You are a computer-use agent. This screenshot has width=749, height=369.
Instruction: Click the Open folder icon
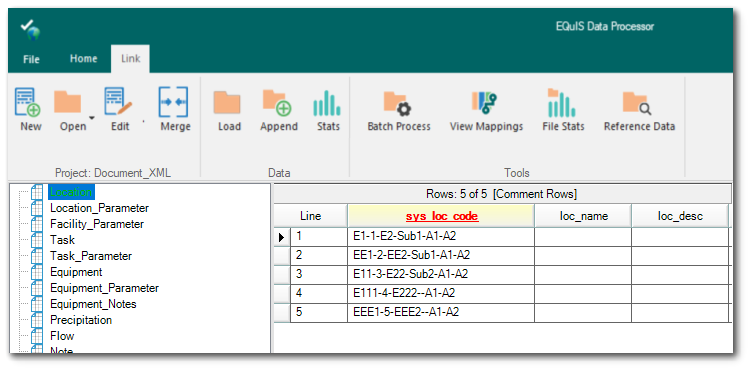point(67,101)
